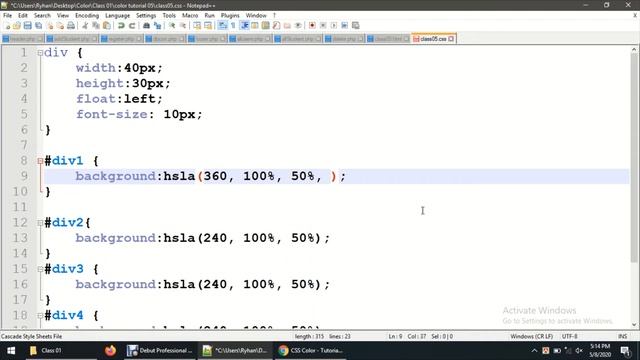The image size is (640, 360).
Task: Save the recorded macro icon
Action: point(356,26)
